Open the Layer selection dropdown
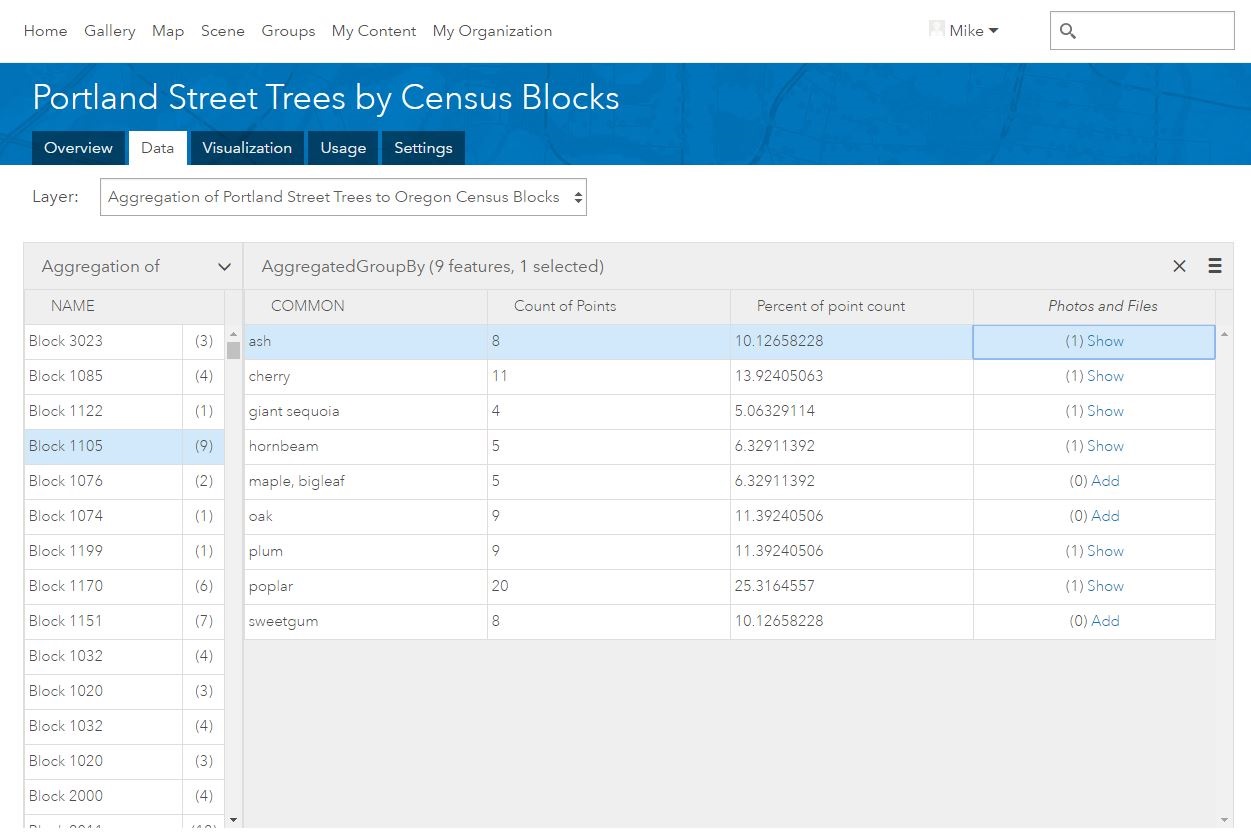This screenshot has height=834, width=1251. click(343, 197)
